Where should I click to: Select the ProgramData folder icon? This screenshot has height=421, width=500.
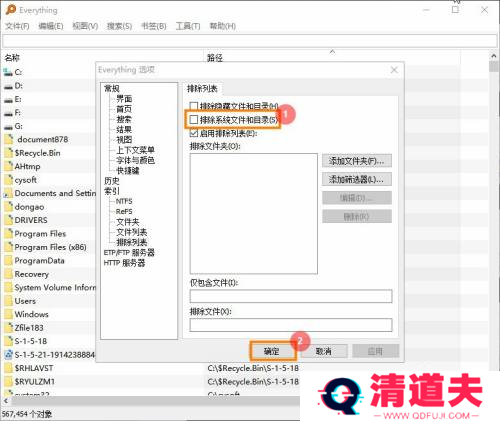point(9,261)
